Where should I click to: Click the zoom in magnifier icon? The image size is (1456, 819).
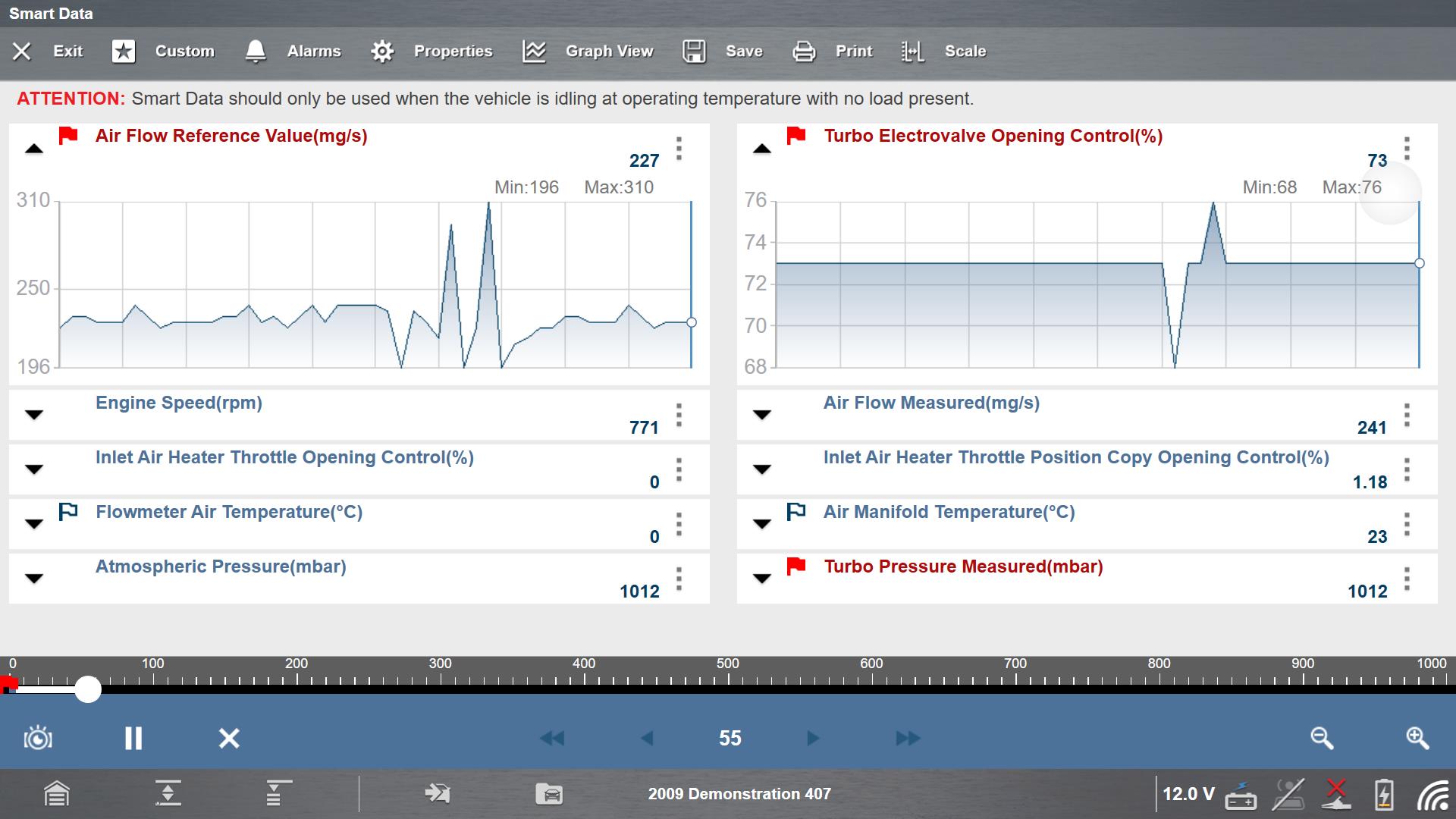click(x=1417, y=738)
